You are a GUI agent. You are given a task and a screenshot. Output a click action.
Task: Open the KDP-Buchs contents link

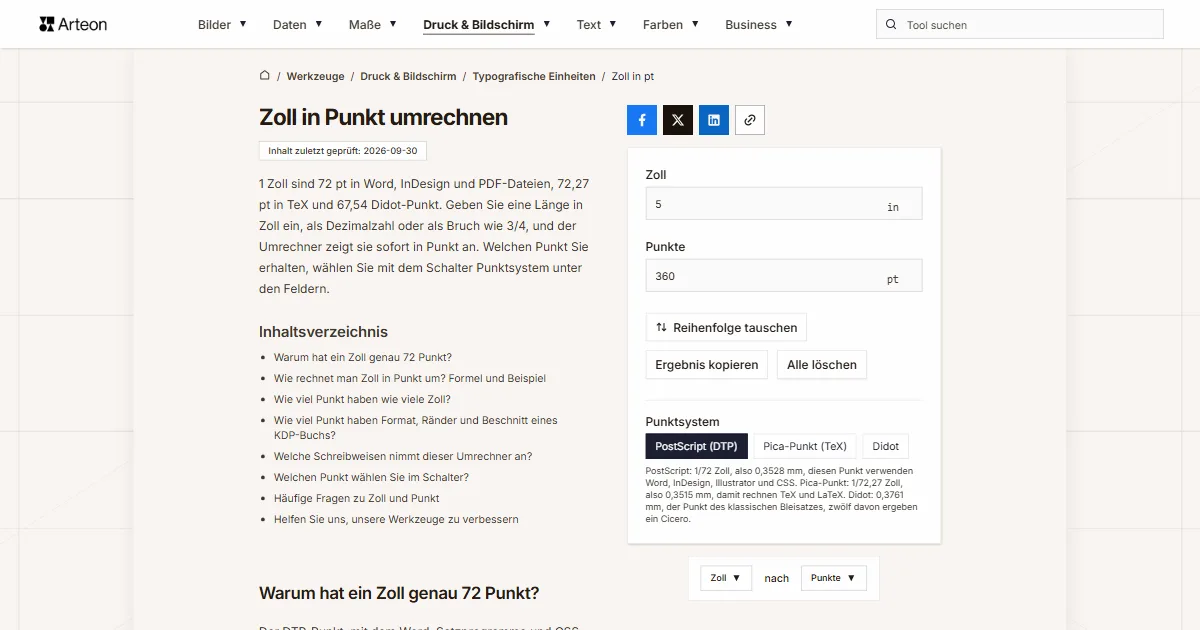[416, 428]
